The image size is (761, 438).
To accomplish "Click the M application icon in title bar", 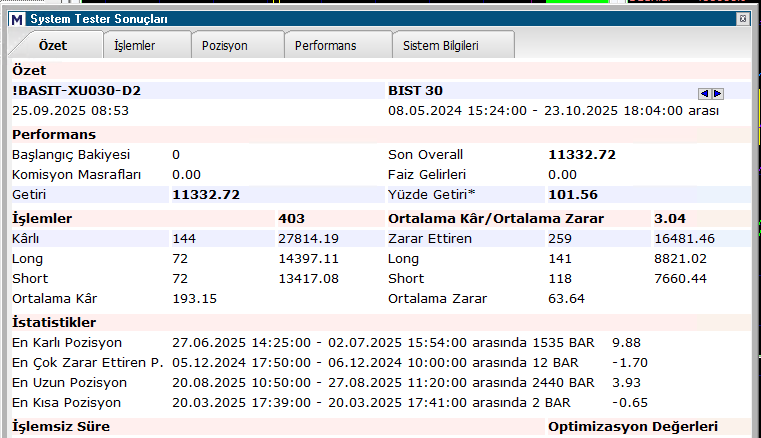I will [17, 19].
